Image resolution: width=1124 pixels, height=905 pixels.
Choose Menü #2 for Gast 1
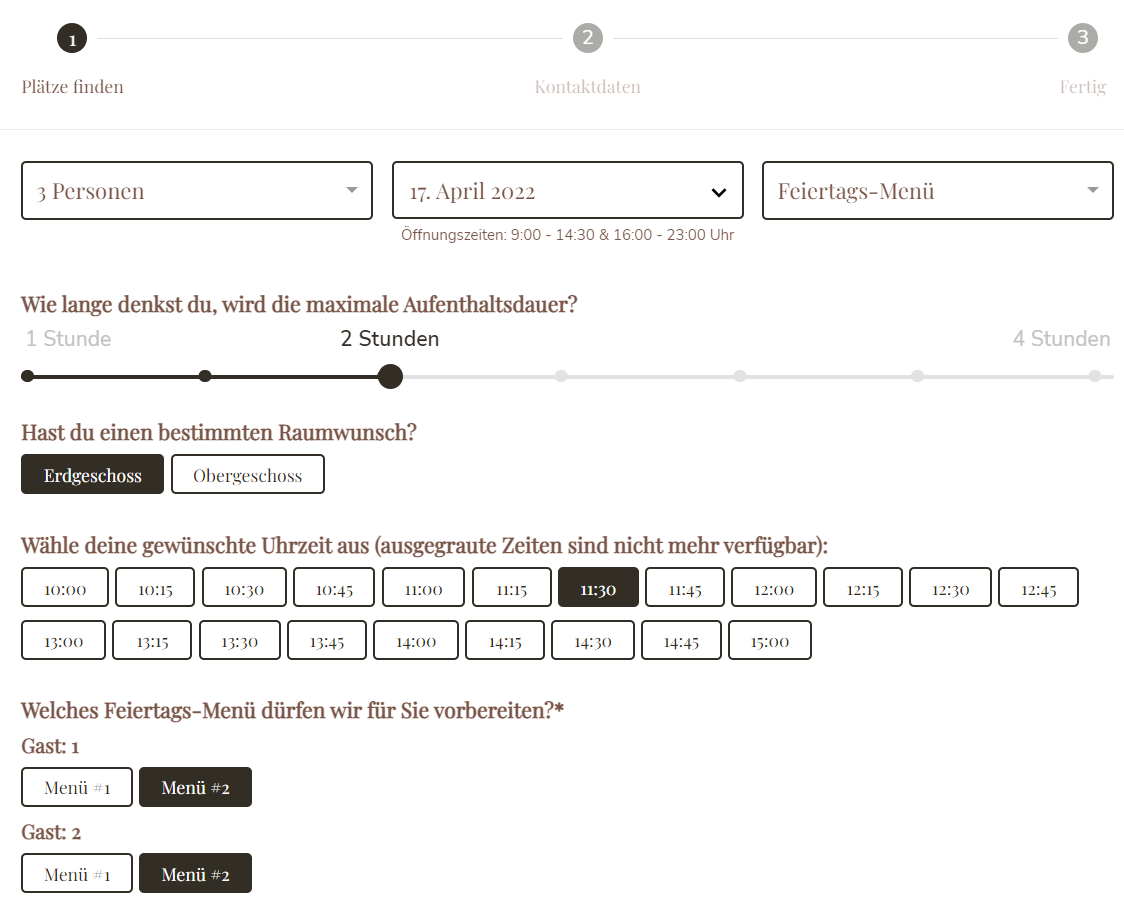pos(195,787)
